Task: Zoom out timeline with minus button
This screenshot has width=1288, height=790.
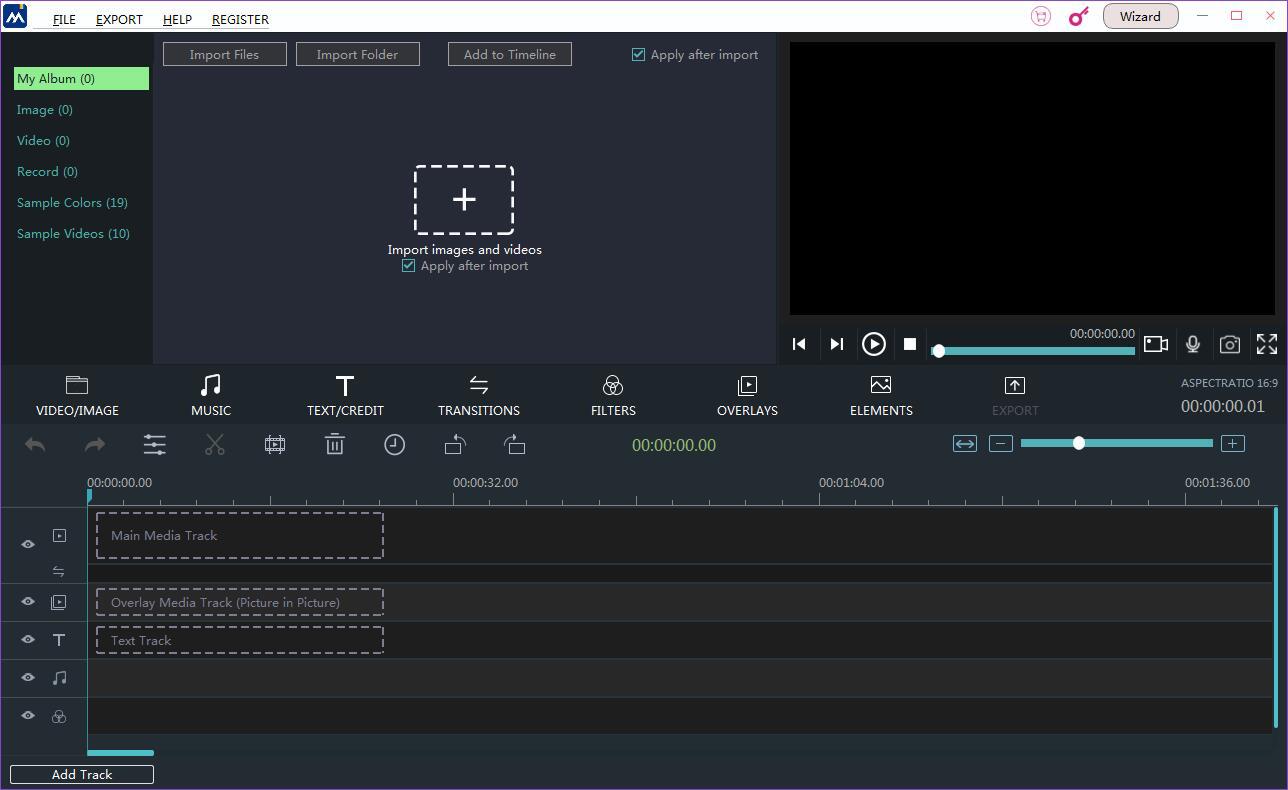Action: tap(1001, 444)
